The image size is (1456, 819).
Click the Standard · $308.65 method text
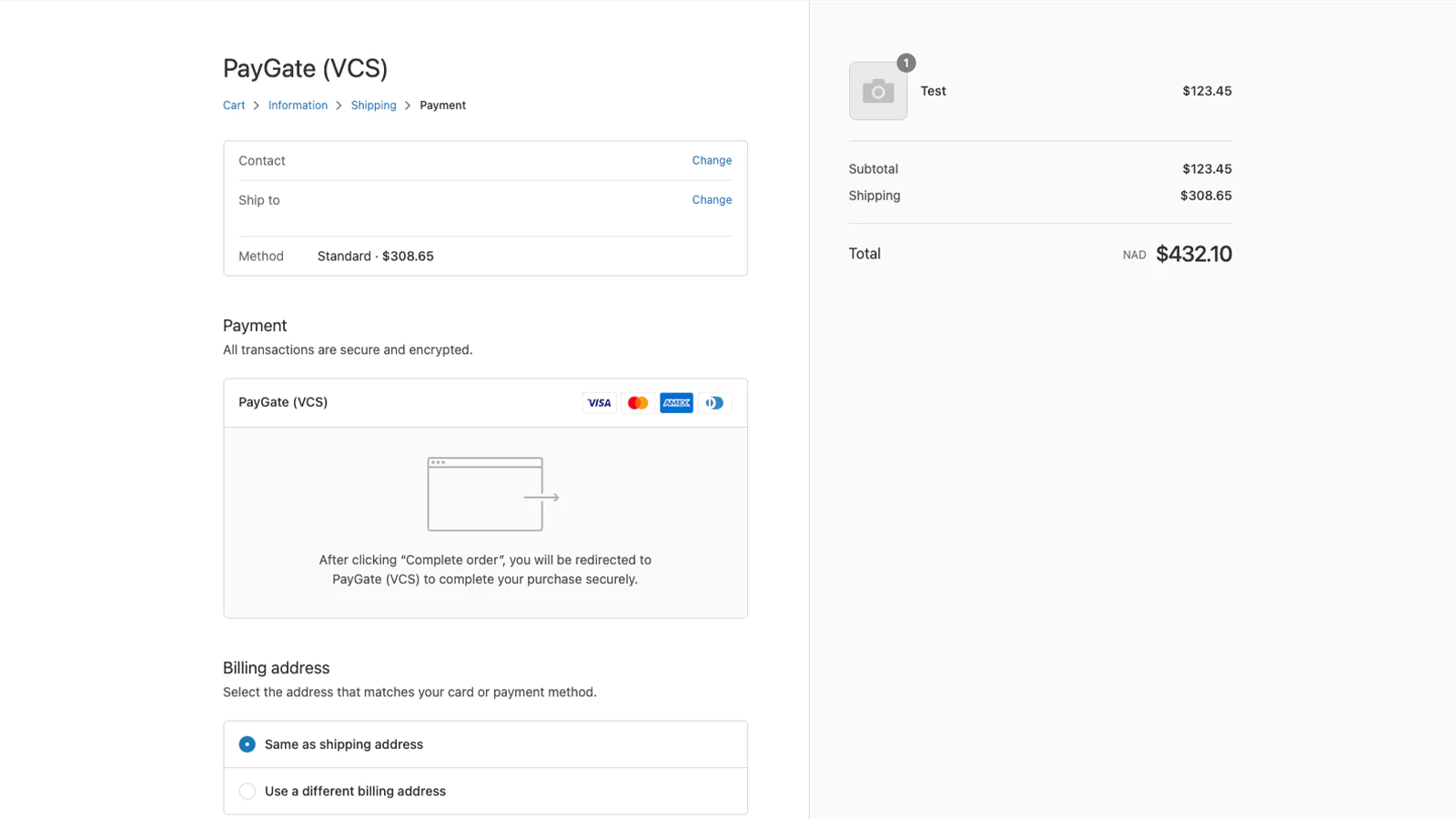[375, 257]
